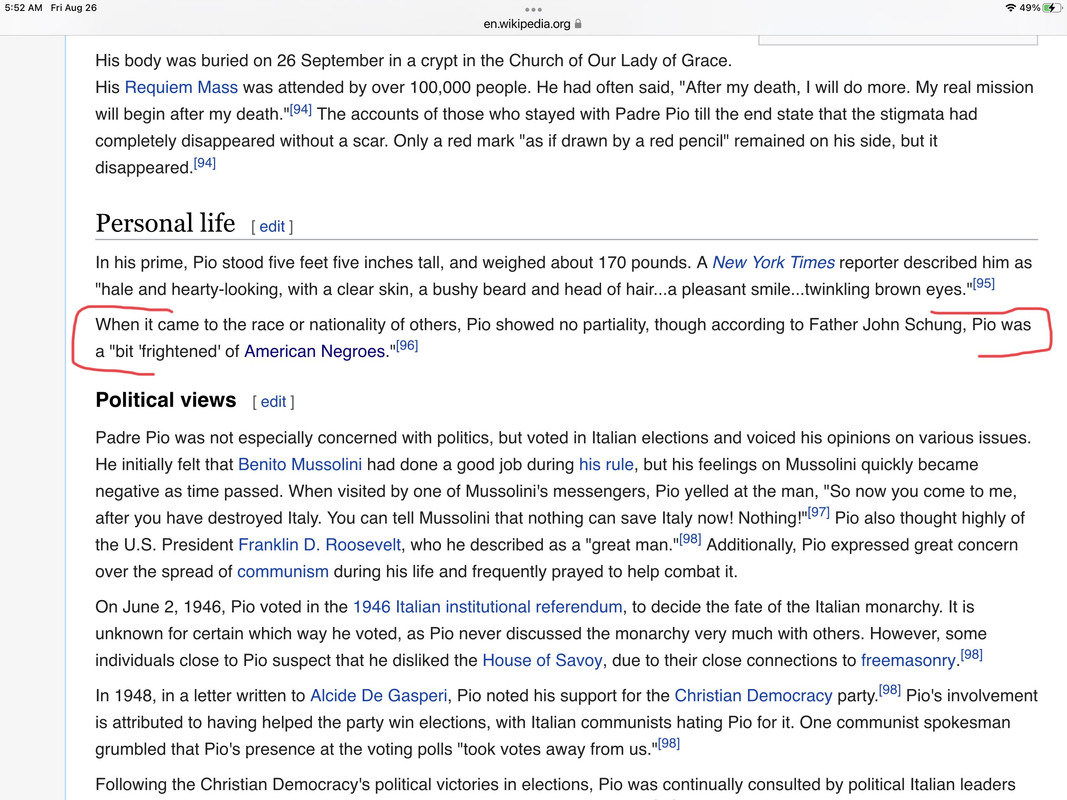Open citation [98] after 'party.'
This screenshot has height=800, width=1067.
click(889, 690)
